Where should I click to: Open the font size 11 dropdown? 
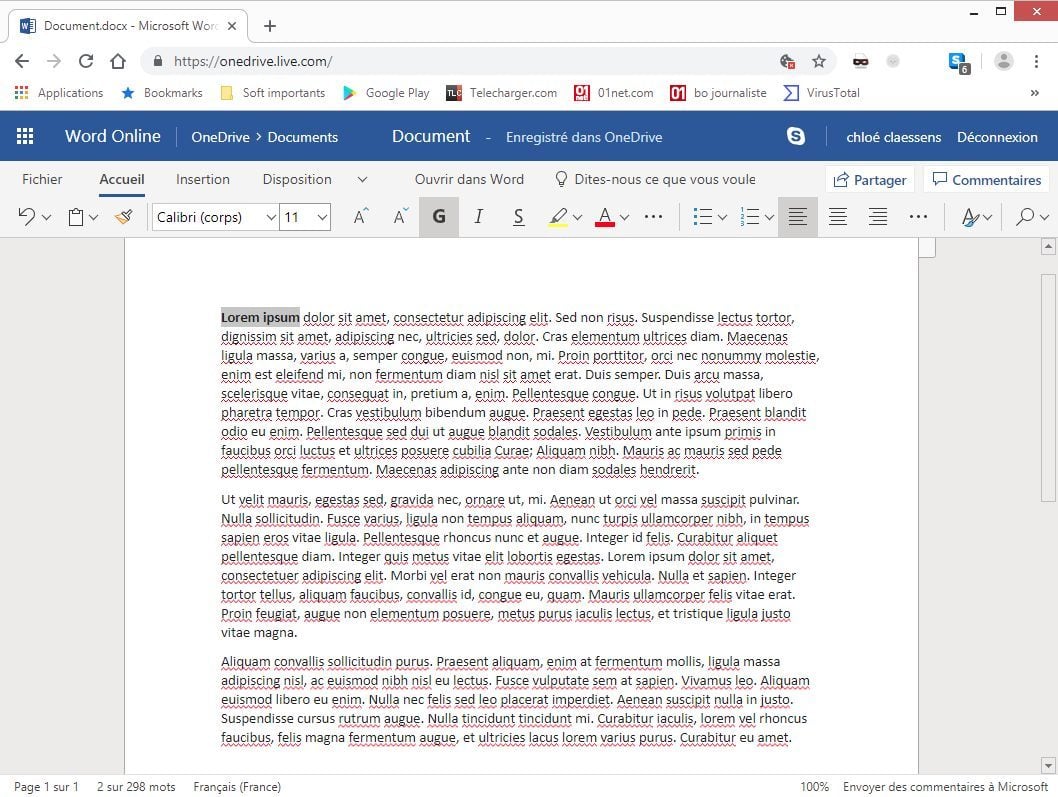point(305,217)
